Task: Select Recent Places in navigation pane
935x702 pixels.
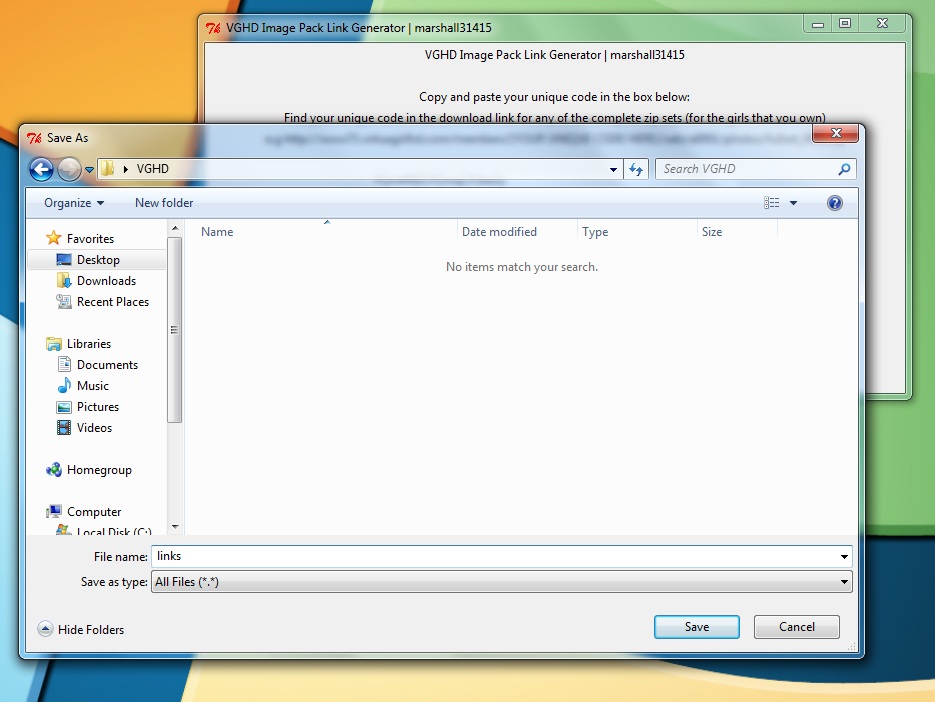Action: [x=112, y=302]
